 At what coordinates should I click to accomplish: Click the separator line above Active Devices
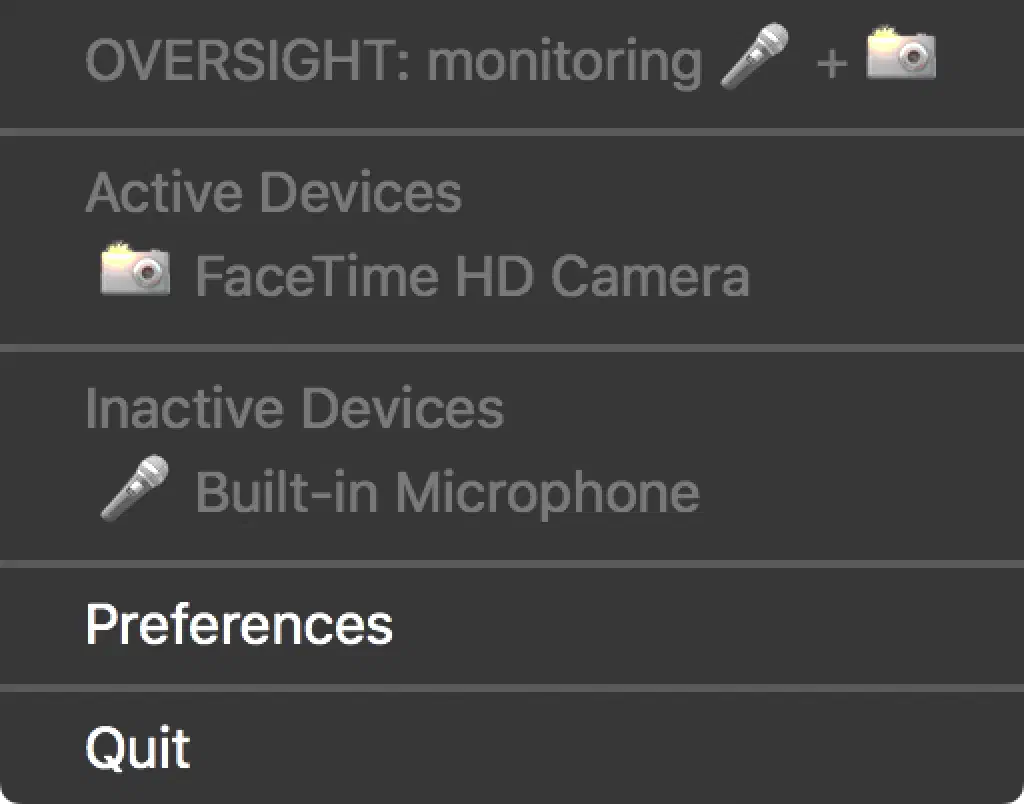tap(512, 131)
